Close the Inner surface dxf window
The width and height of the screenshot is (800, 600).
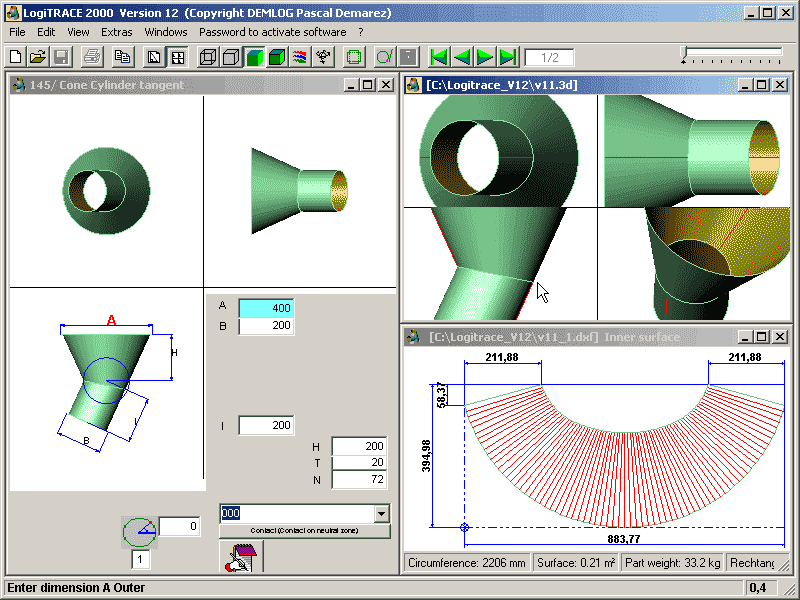(x=780, y=337)
